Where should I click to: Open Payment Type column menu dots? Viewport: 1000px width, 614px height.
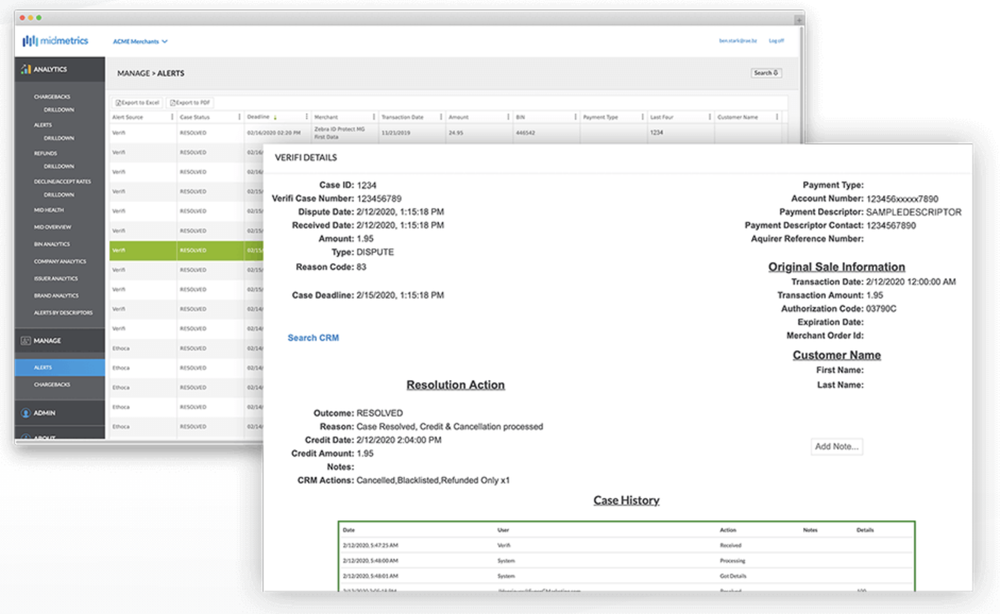tap(642, 117)
